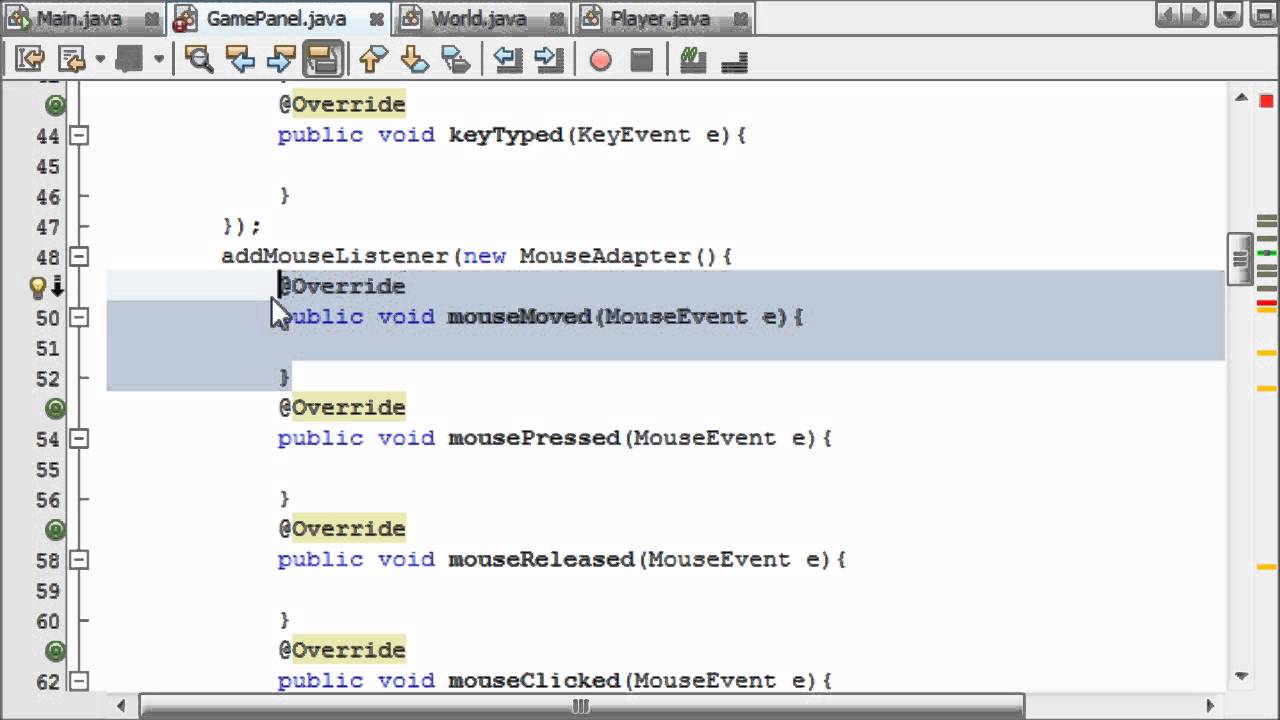The width and height of the screenshot is (1280, 720).
Task: Collapse code fold at line 54
Action: tap(79, 438)
